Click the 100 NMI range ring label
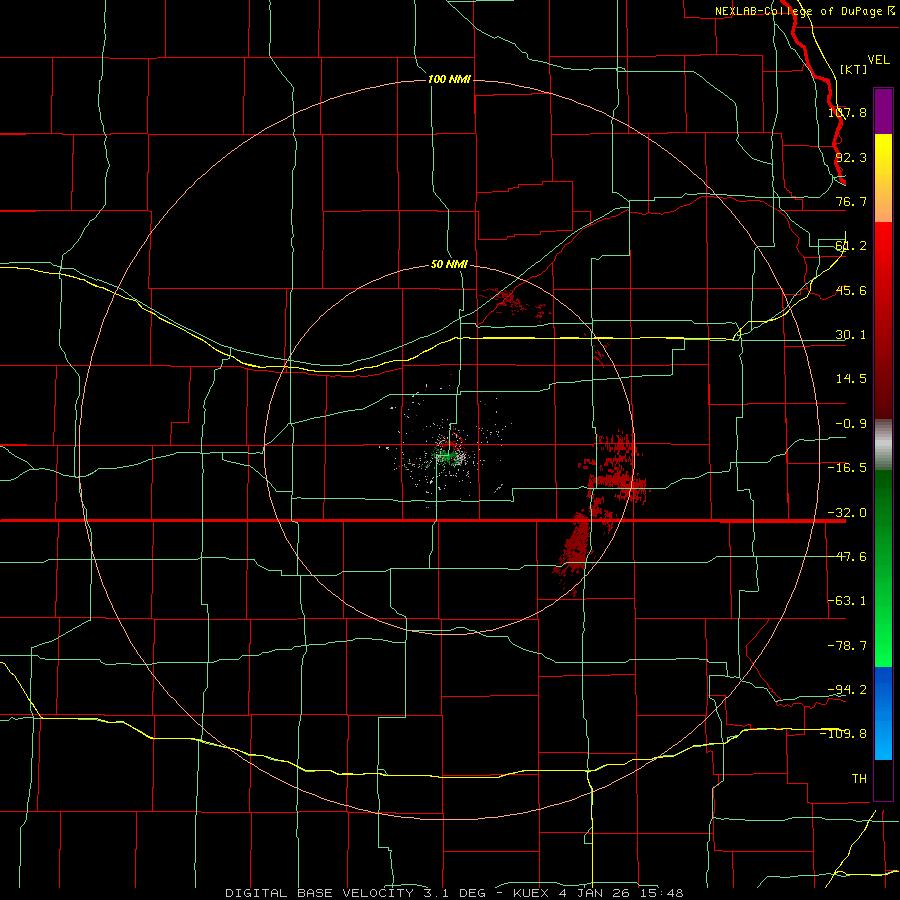The image size is (900, 900). pos(449,79)
